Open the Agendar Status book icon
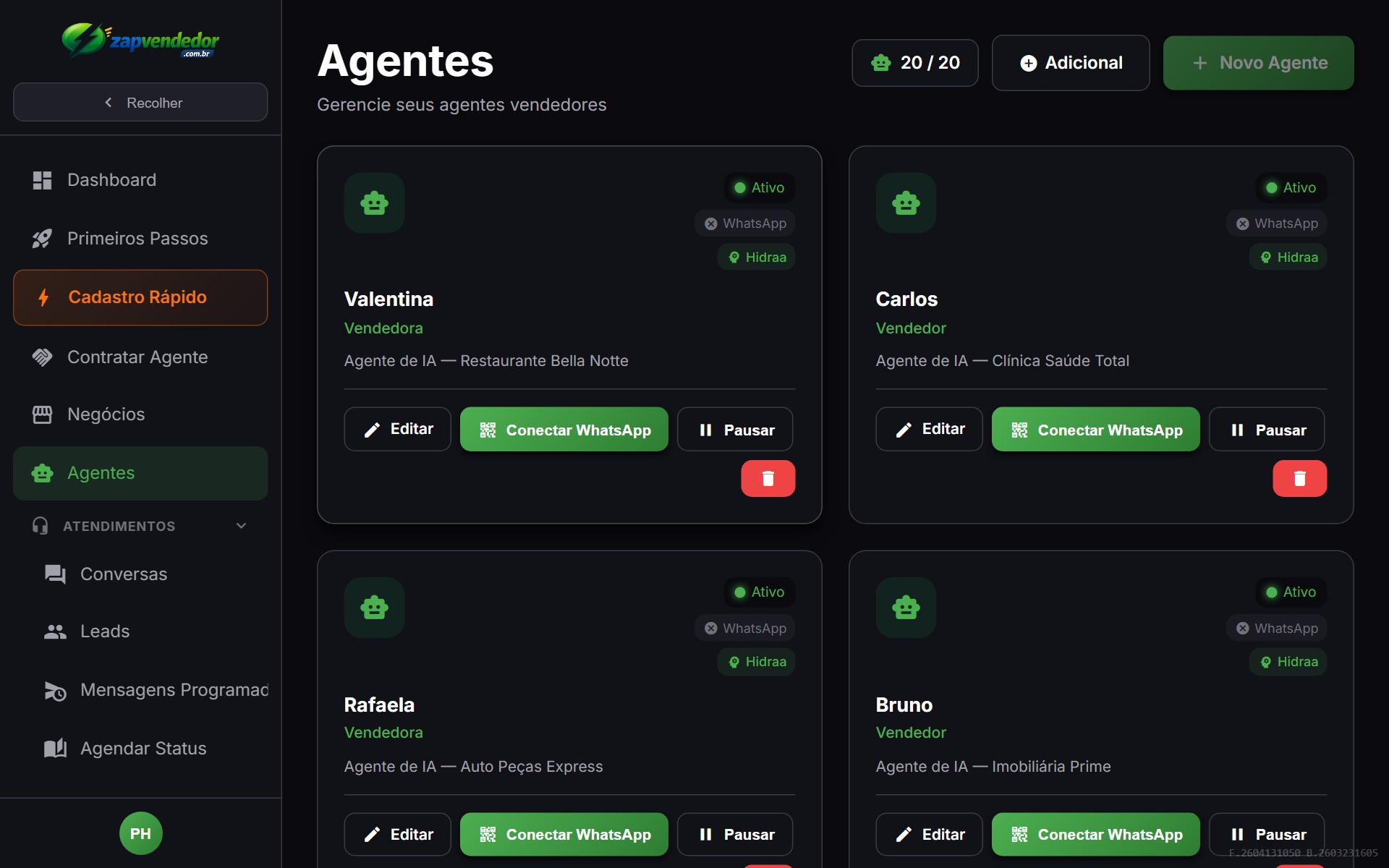This screenshot has width=1389, height=868. coord(54,748)
